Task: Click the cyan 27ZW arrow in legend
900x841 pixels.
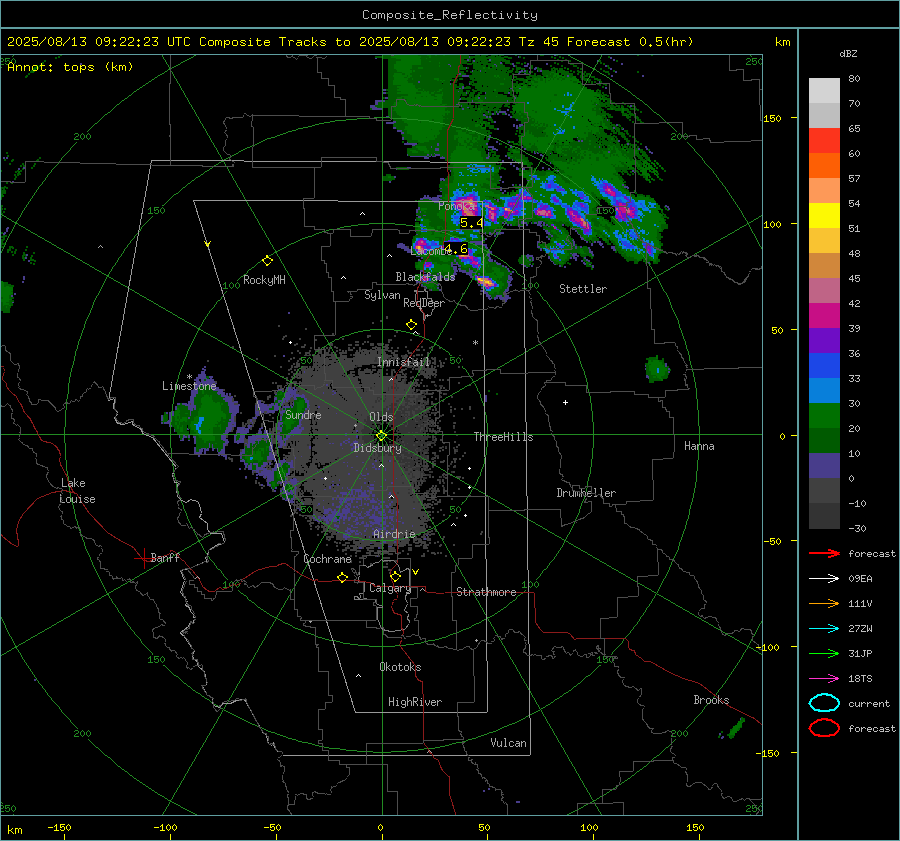Action: [x=825, y=629]
